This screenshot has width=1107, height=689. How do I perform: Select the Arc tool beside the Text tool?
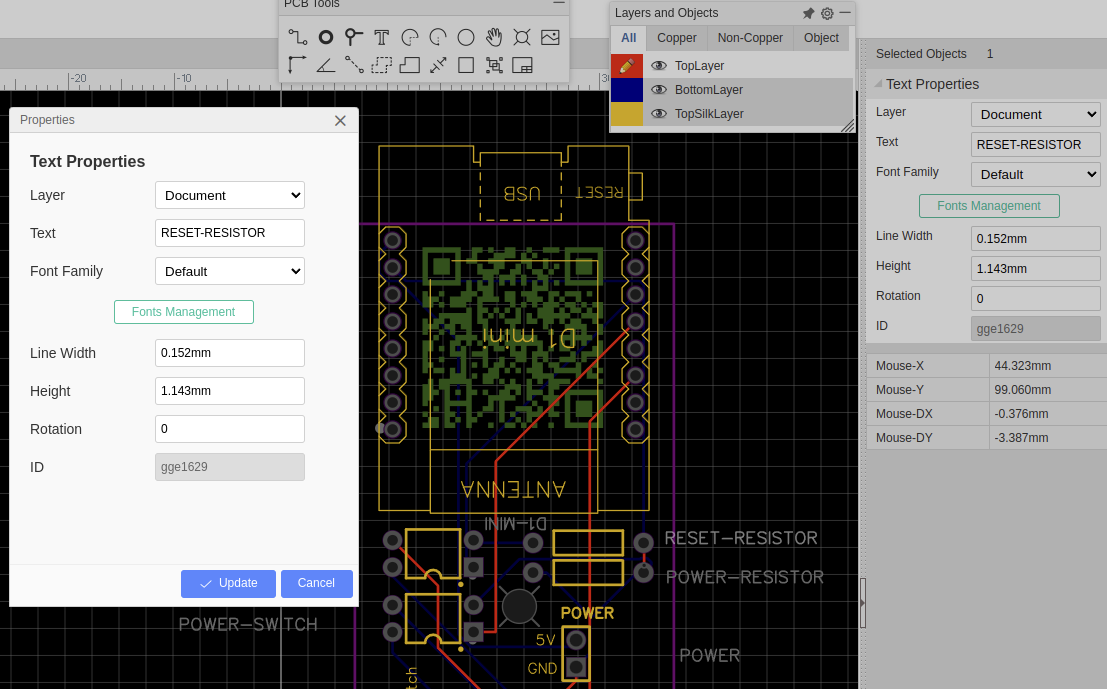409,37
